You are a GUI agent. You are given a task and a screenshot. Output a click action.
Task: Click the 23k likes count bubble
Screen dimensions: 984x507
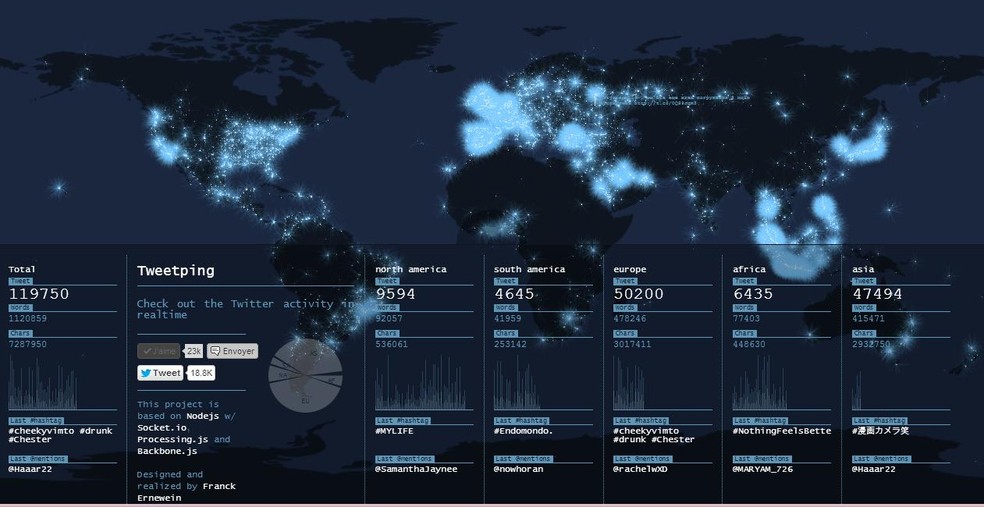tap(193, 351)
